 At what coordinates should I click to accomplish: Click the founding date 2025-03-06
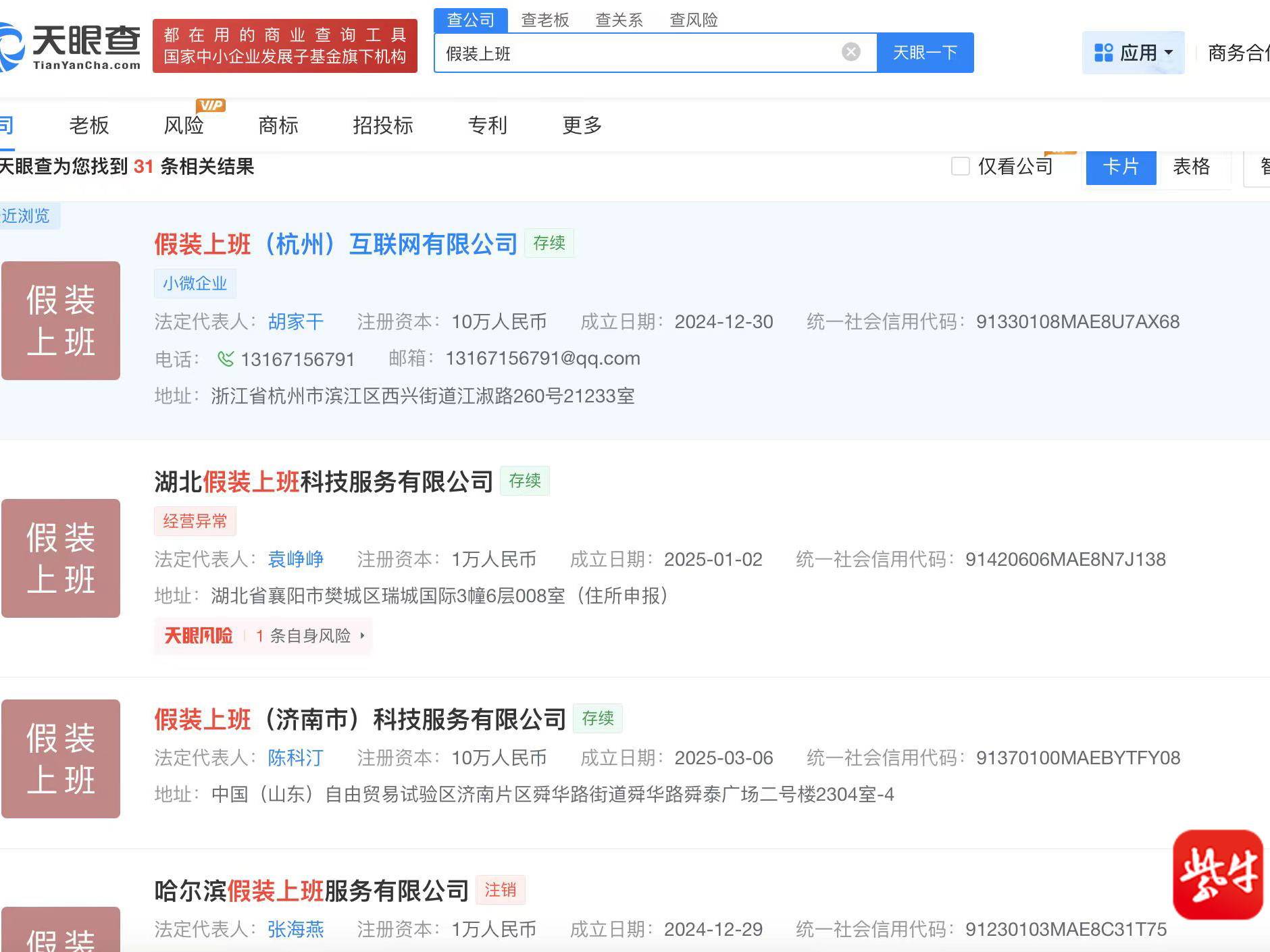(x=724, y=758)
